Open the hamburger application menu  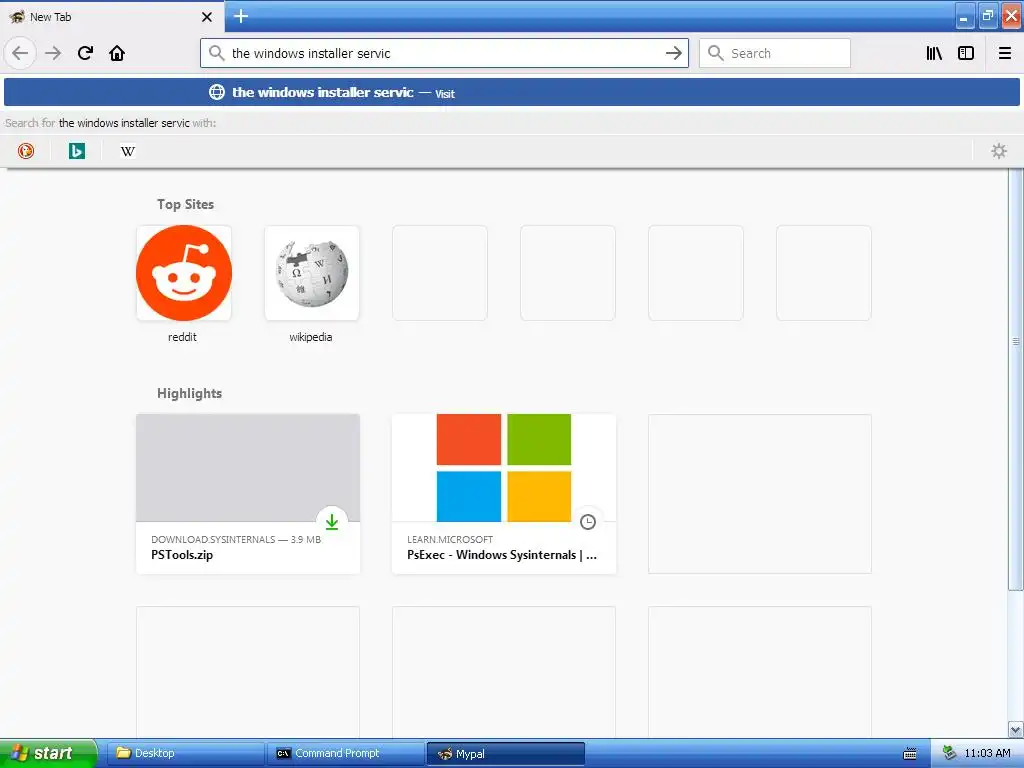(1005, 53)
